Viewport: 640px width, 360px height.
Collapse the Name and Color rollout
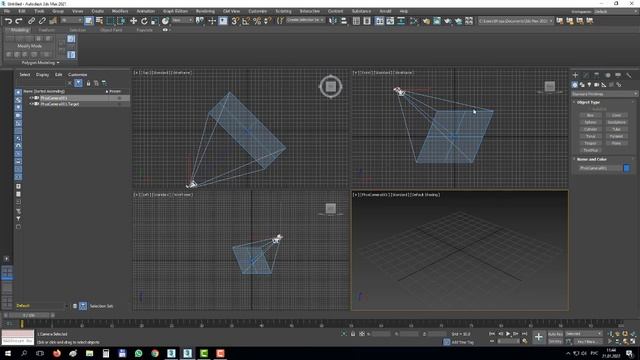pyautogui.click(x=591, y=159)
